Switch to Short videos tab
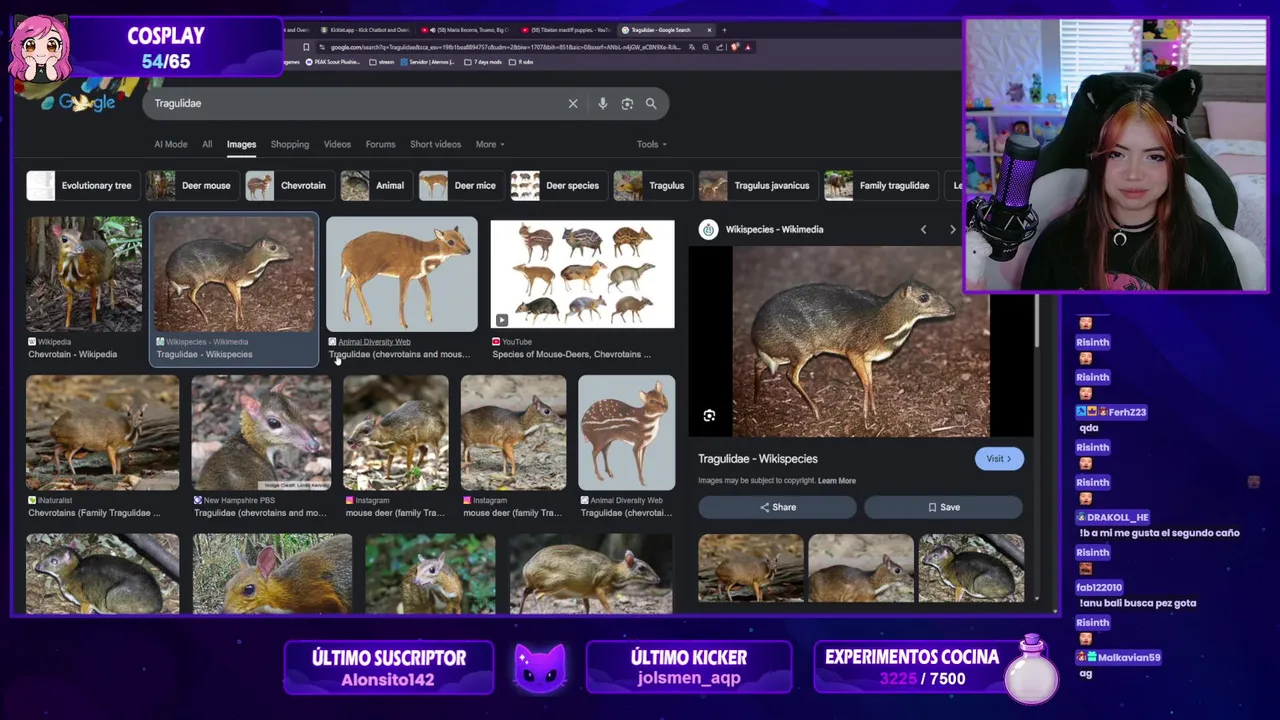 tap(435, 144)
